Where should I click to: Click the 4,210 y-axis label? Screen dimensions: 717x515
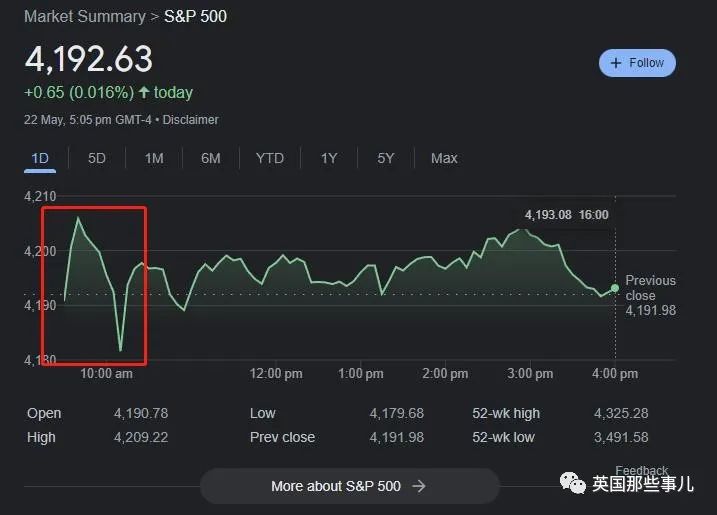coord(40,197)
